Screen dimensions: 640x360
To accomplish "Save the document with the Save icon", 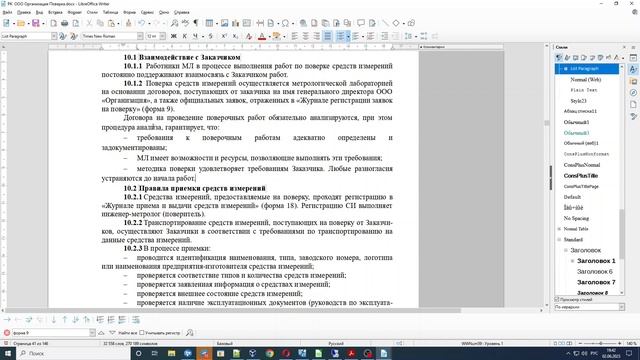I will (x=36, y=23).
